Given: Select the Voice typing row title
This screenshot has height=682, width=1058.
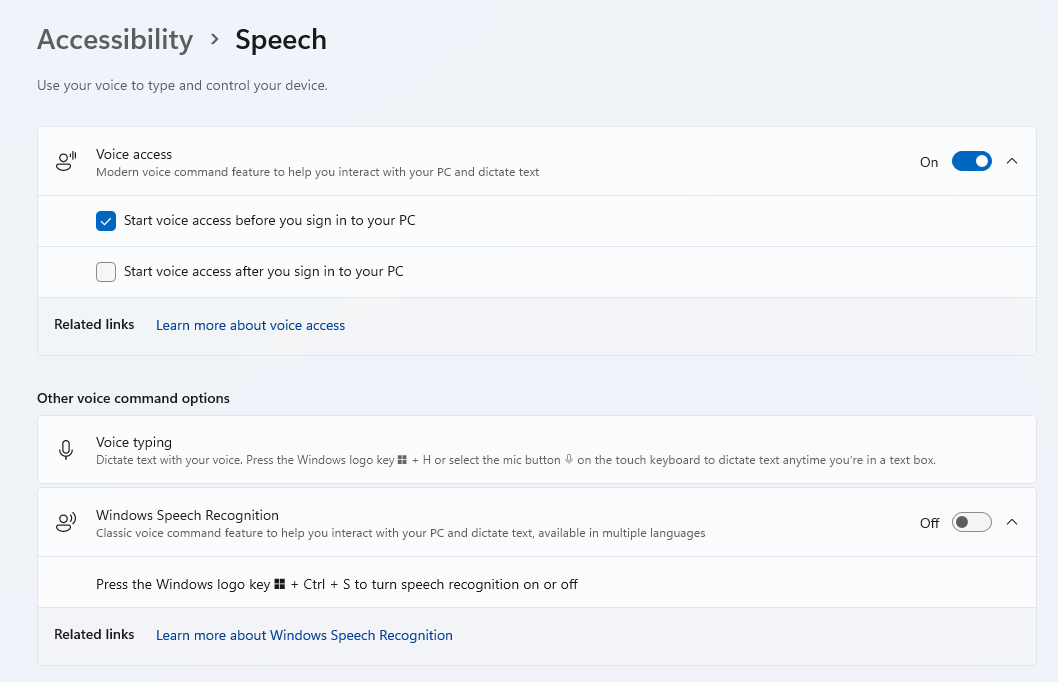Looking at the screenshot, I should (134, 442).
